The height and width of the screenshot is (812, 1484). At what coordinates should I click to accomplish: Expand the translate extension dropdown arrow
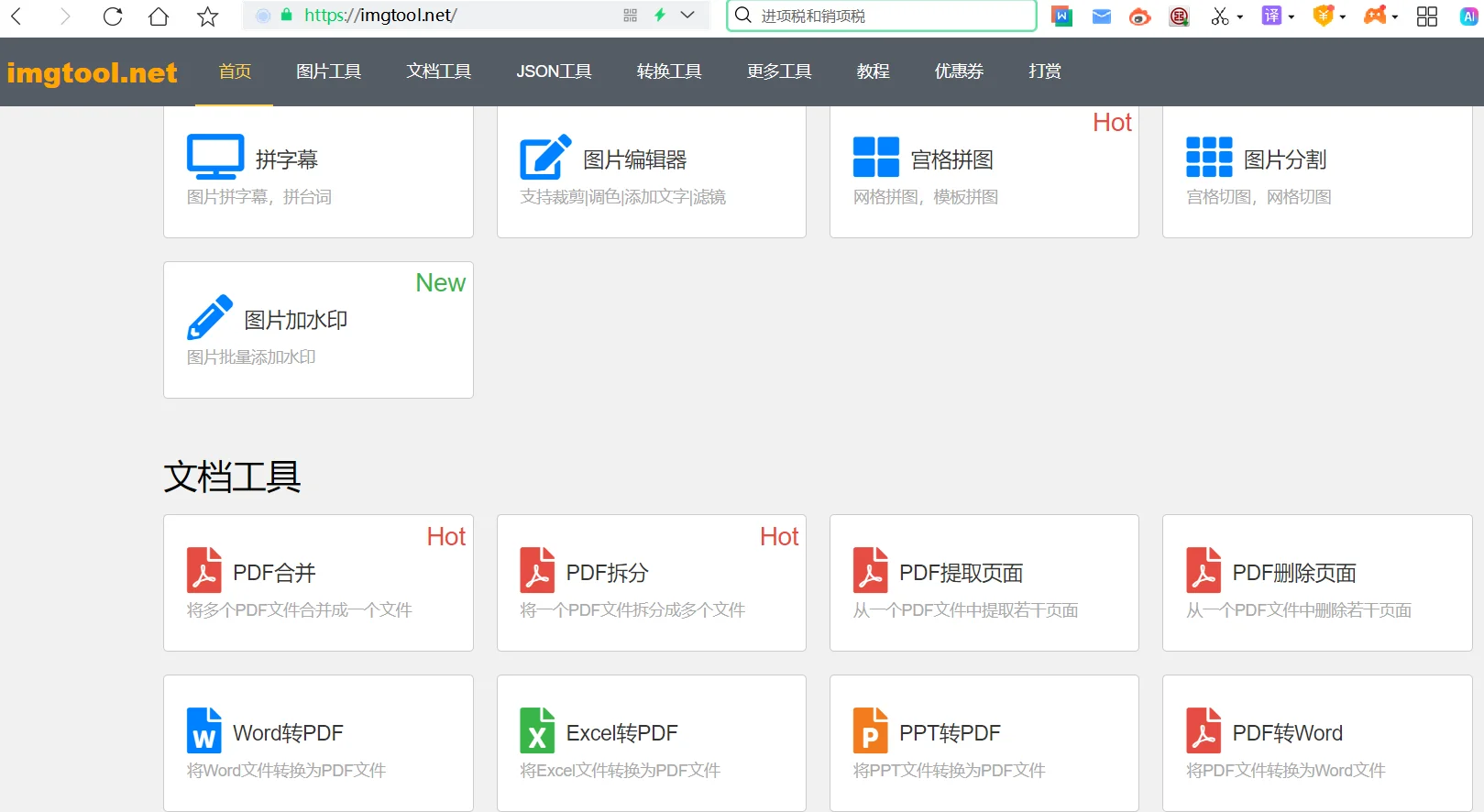(x=1292, y=16)
